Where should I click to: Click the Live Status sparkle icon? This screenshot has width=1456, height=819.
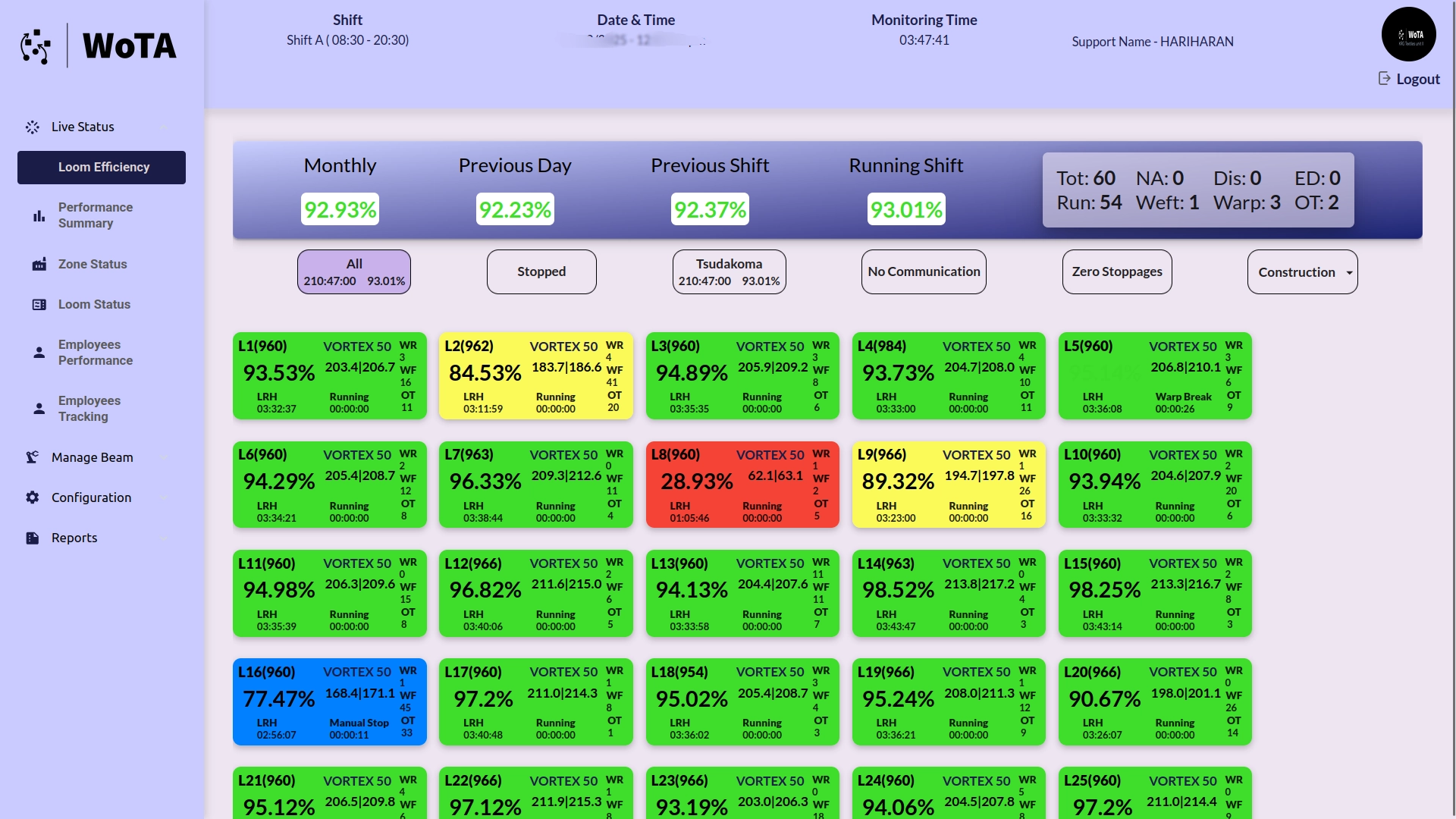tap(32, 127)
